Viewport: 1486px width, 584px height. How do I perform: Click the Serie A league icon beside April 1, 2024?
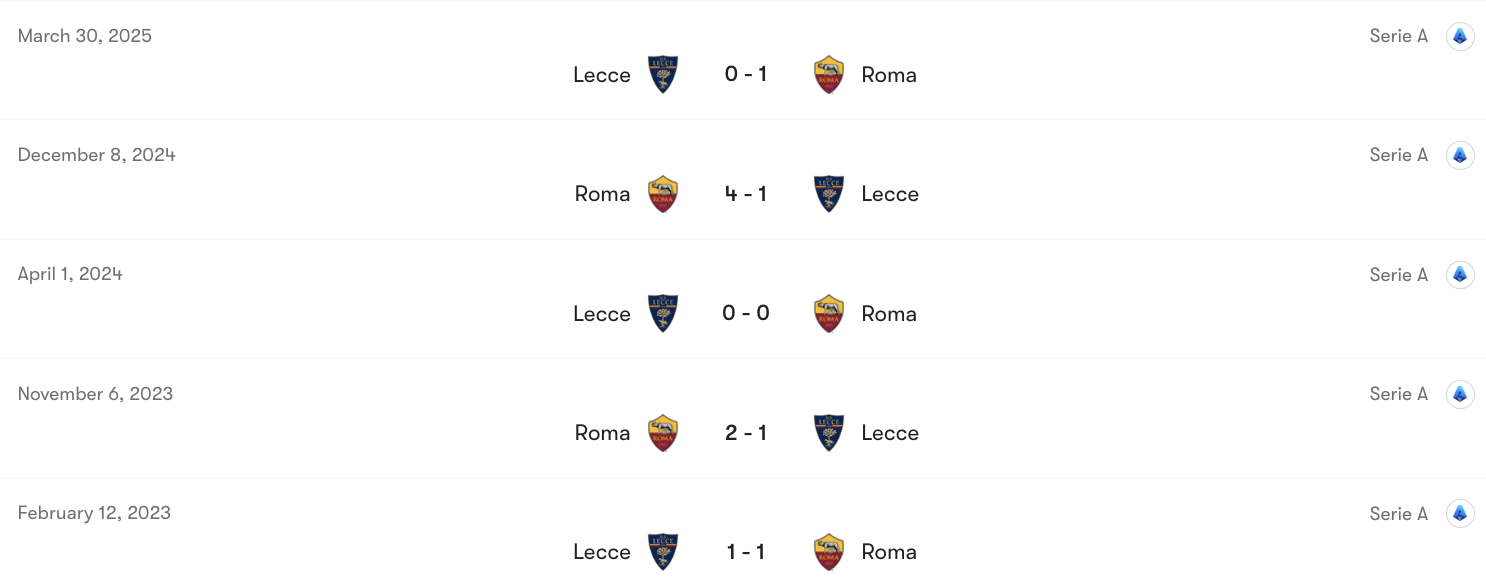pyautogui.click(x=1460, y=274)
